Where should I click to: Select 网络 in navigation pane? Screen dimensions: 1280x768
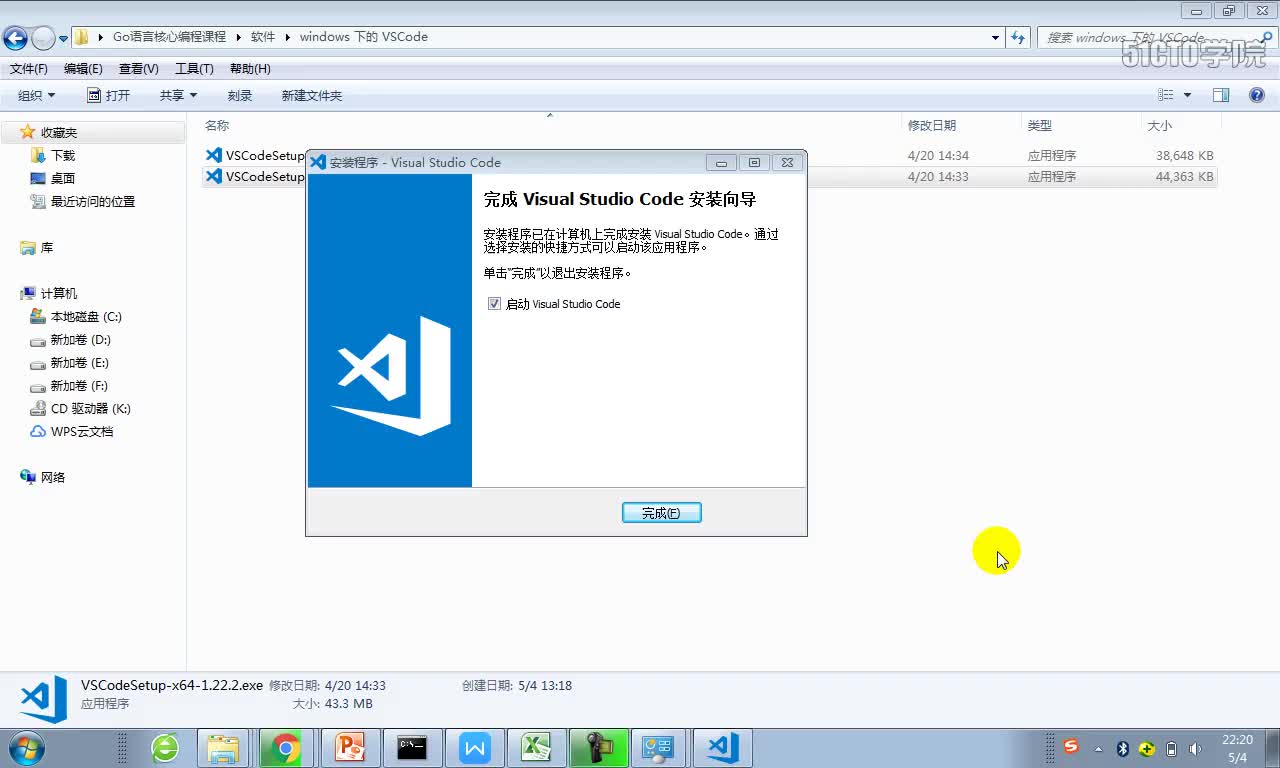53,477
